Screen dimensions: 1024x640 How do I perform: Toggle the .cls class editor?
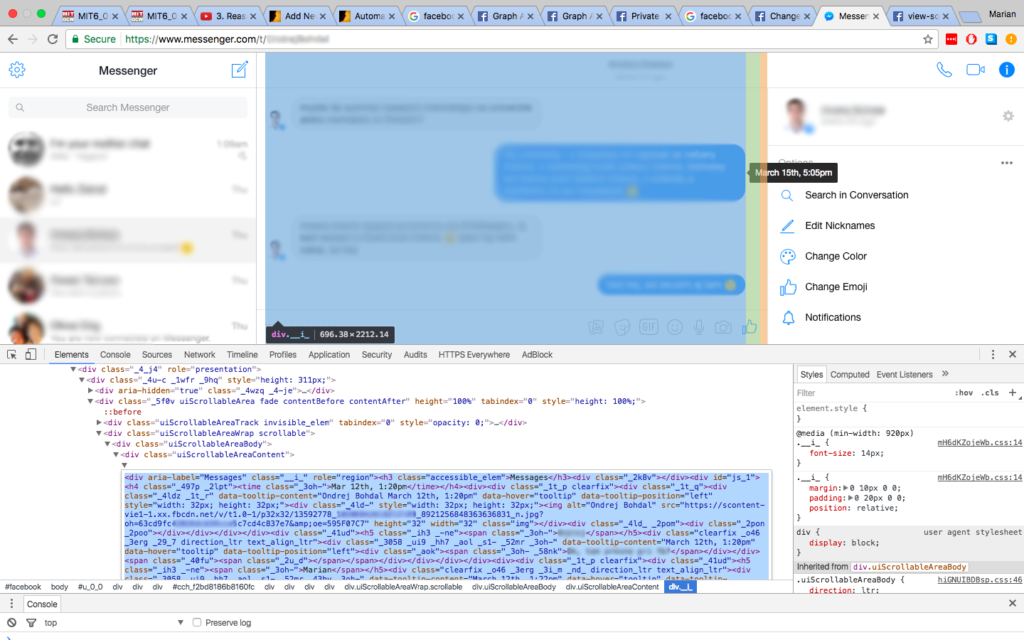(x=989, y=393)
